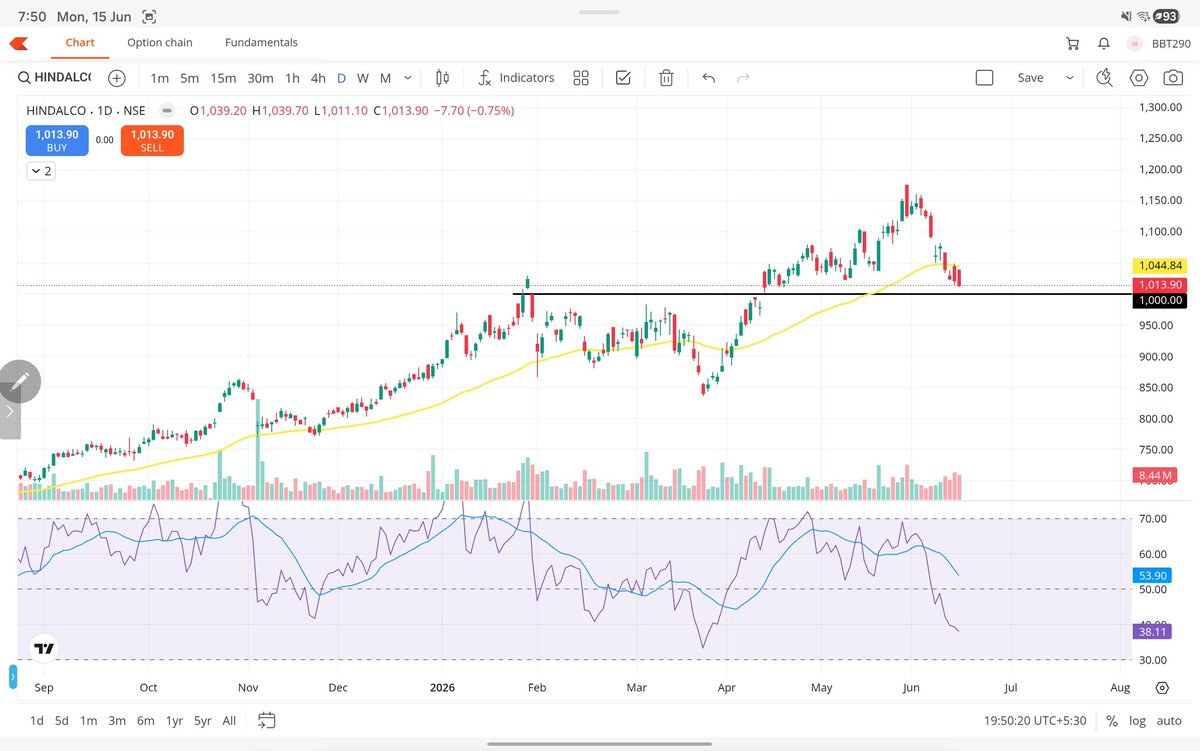The image size is (1200, 751).
Task: Open the date range calendar icon
Action: click(266, 720)
